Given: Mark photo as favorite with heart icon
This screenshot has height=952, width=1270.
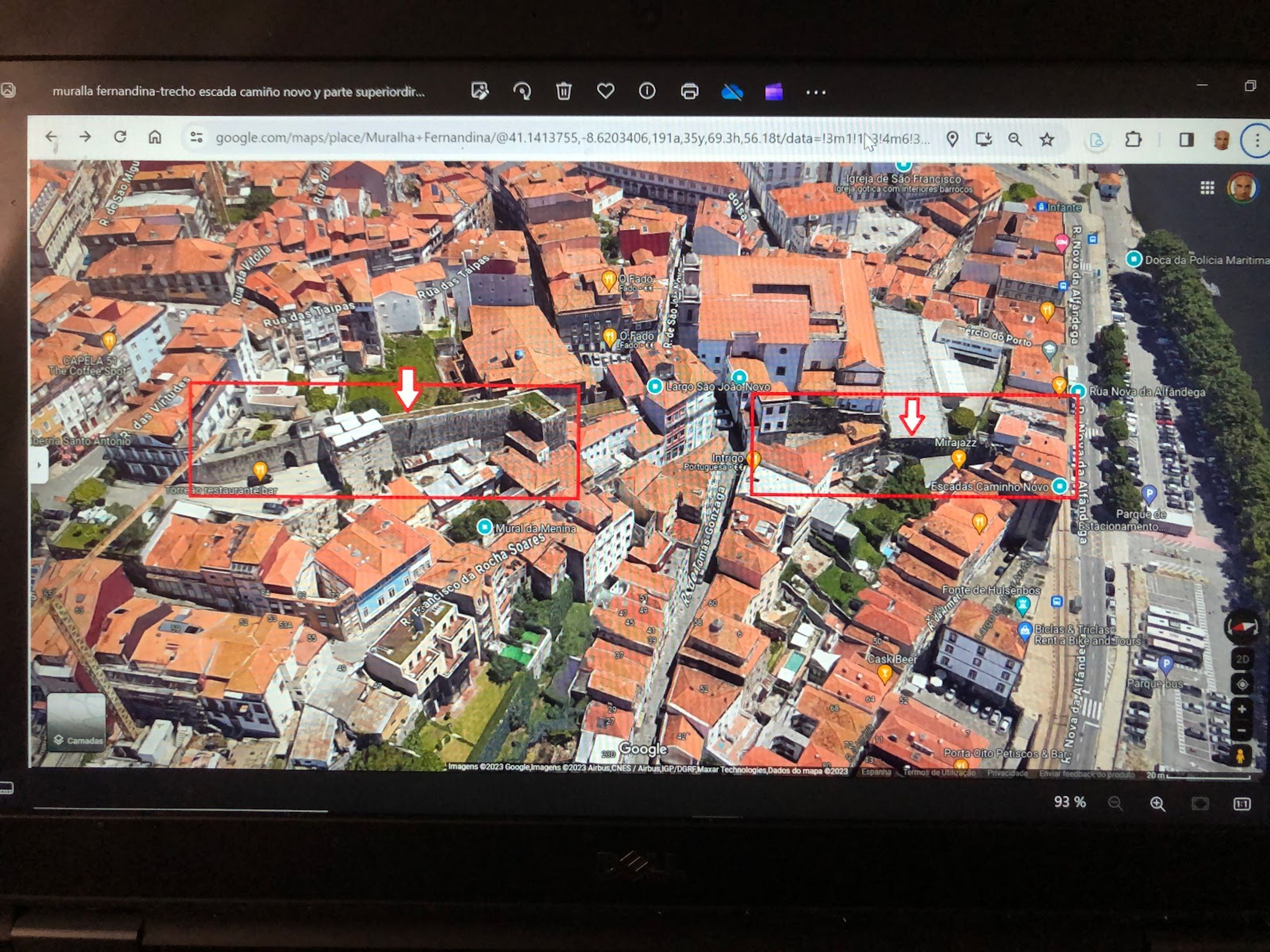Looking at the screenshot, I should (606, 91).
